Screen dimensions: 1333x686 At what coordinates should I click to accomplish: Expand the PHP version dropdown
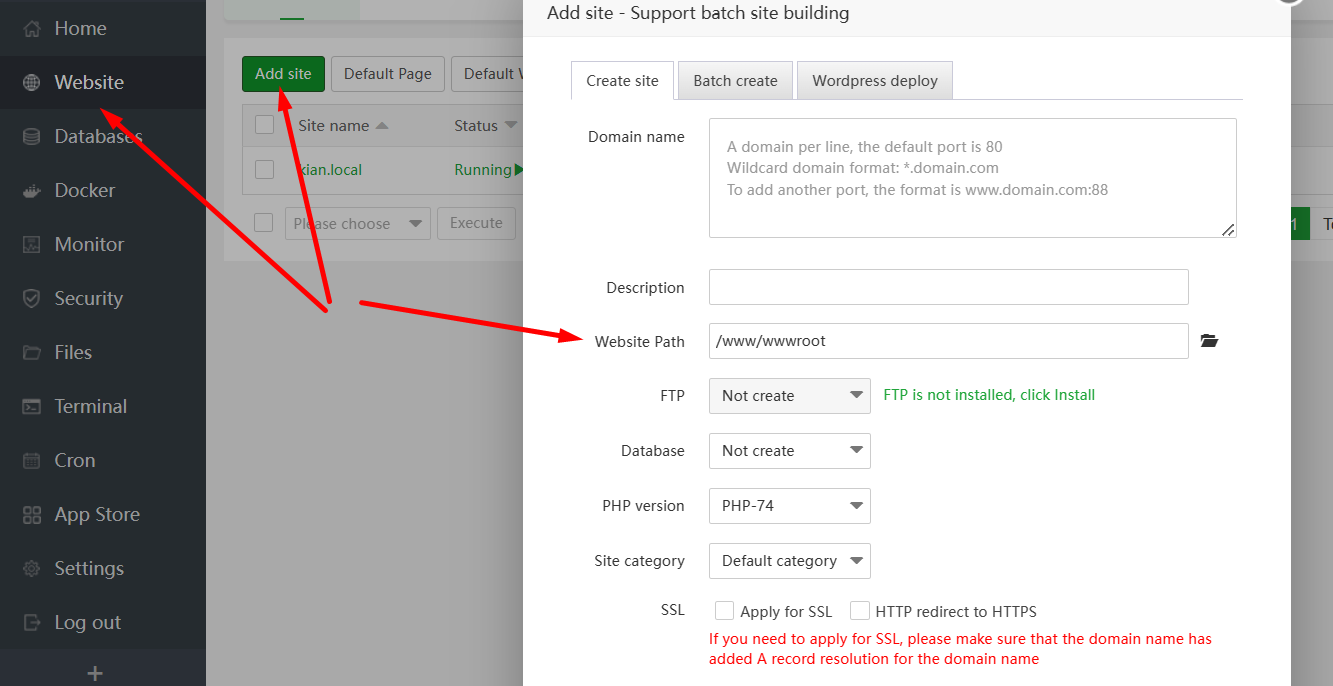[x=789, y=506]
